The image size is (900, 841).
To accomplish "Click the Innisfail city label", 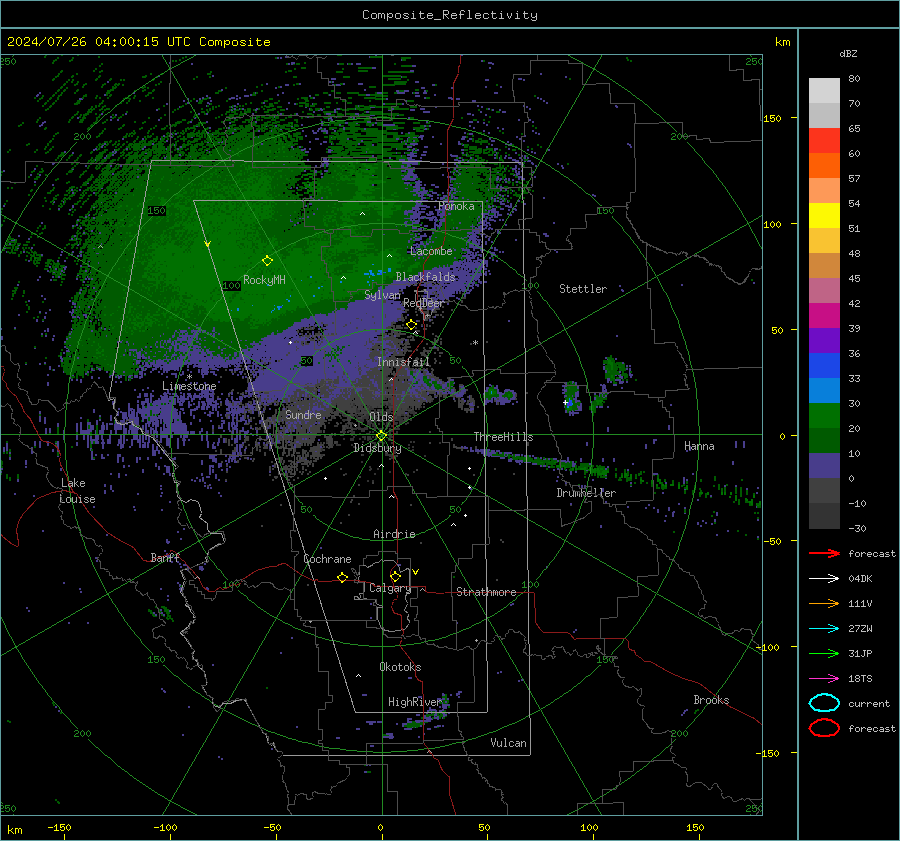I will (403, 362).
